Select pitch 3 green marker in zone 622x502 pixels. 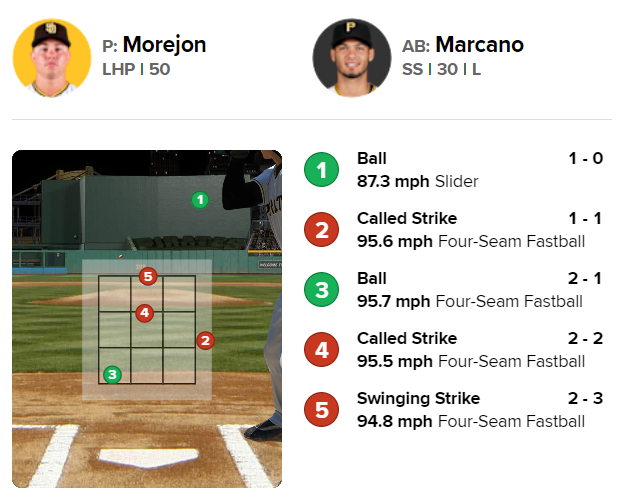click(x=112, y=375)
